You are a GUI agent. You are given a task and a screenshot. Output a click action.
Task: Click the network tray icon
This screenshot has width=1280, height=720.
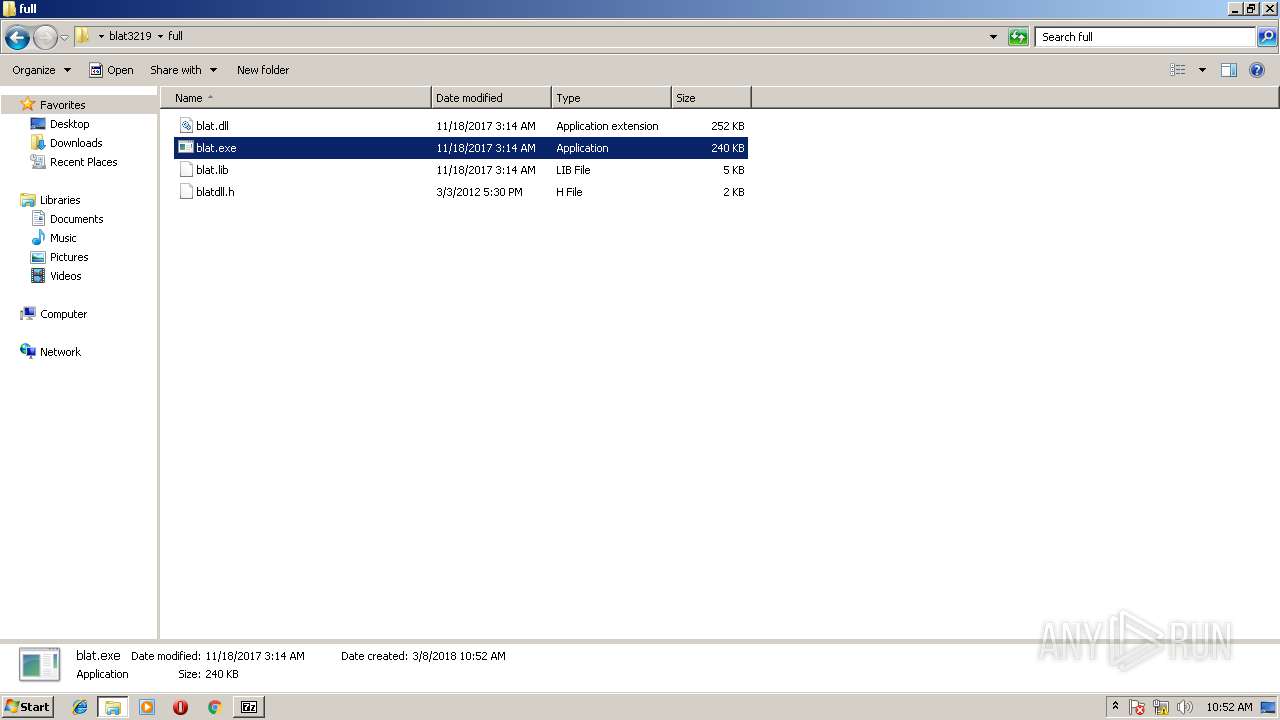point(1161,707)
